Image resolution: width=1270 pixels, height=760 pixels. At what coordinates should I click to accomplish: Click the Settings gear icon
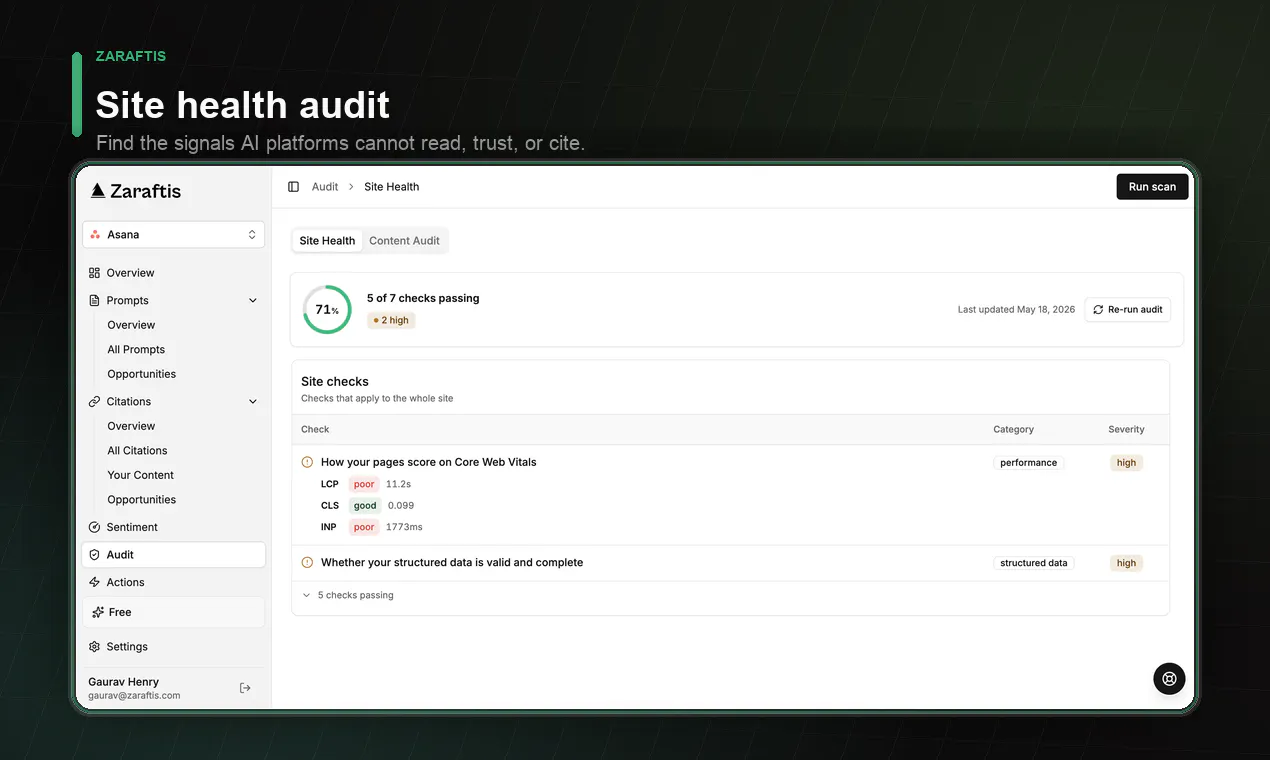point(94,647)
